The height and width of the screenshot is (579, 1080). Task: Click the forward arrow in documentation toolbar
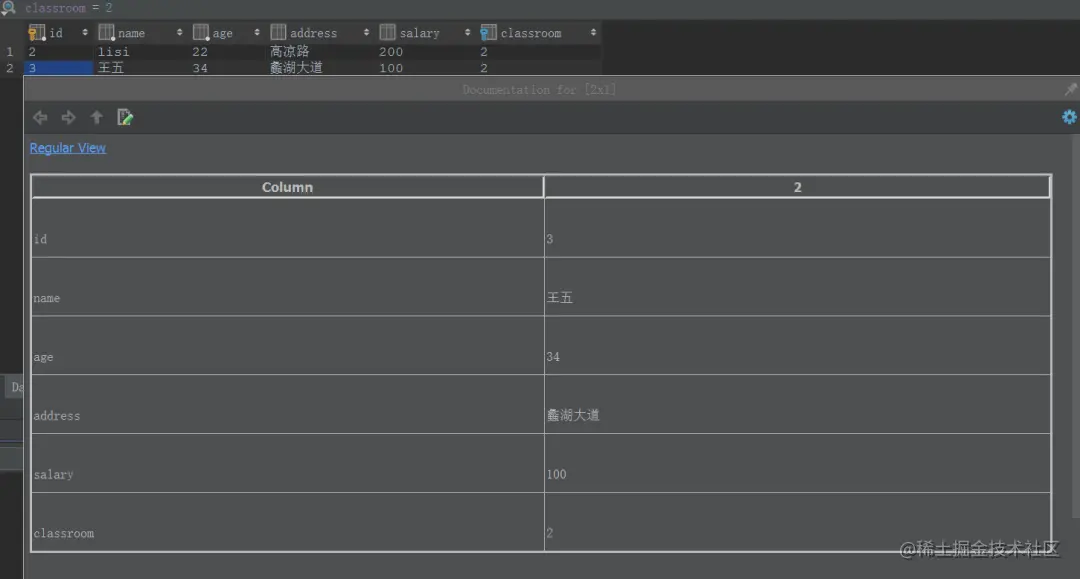point(68,118)
